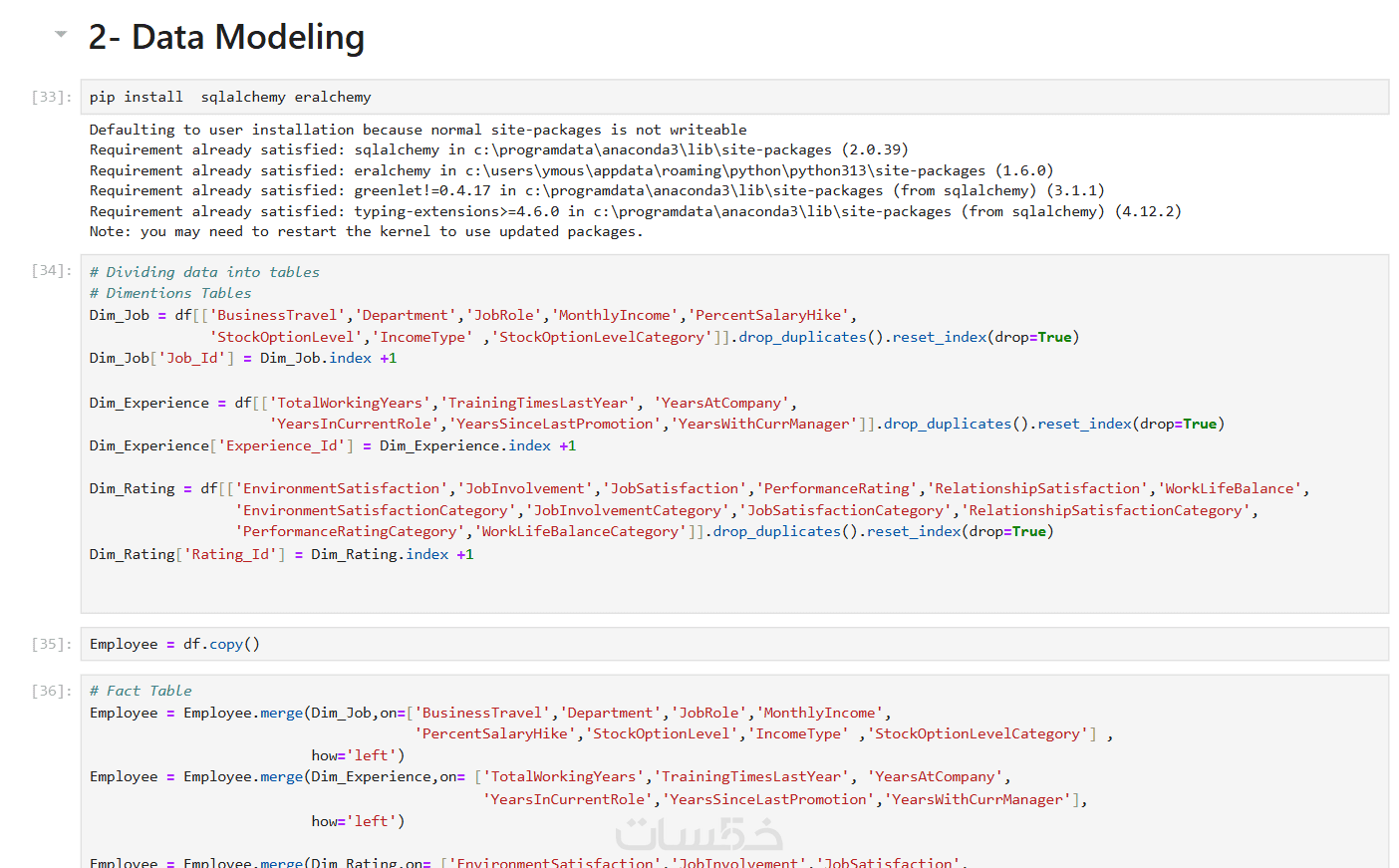Collapse the '2- Data Modeling' heading section
Image resolution: width=1399 pixels, height=868 pixels.
61,35
